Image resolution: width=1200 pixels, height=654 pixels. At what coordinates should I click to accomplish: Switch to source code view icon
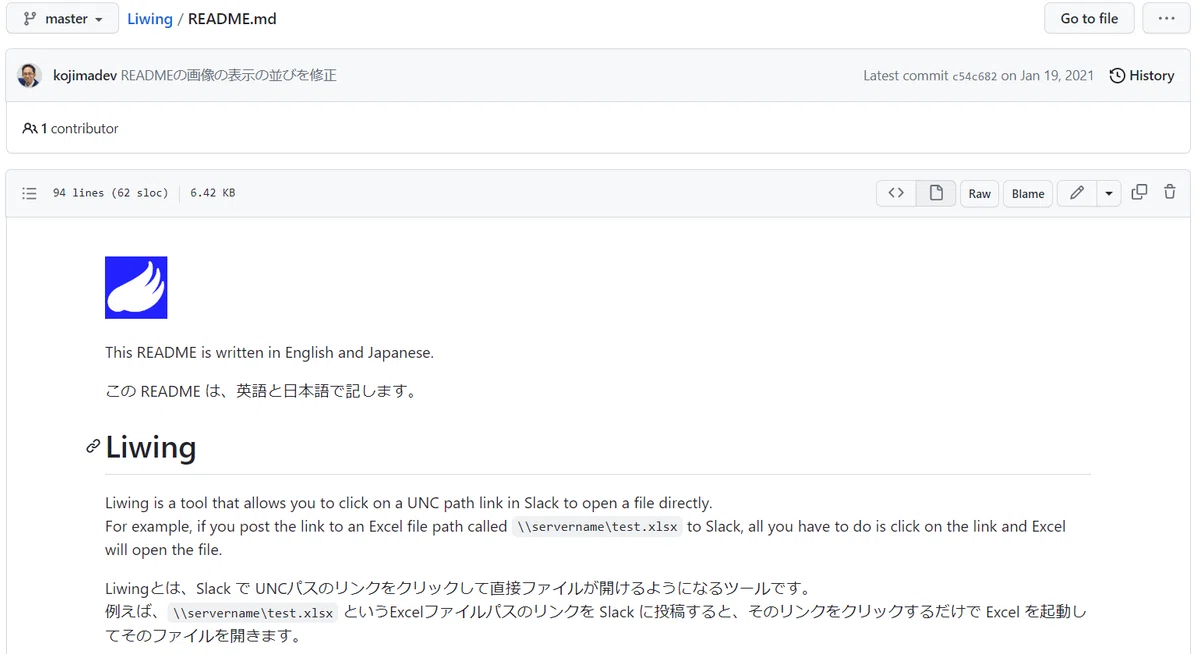tap(896, 193)
